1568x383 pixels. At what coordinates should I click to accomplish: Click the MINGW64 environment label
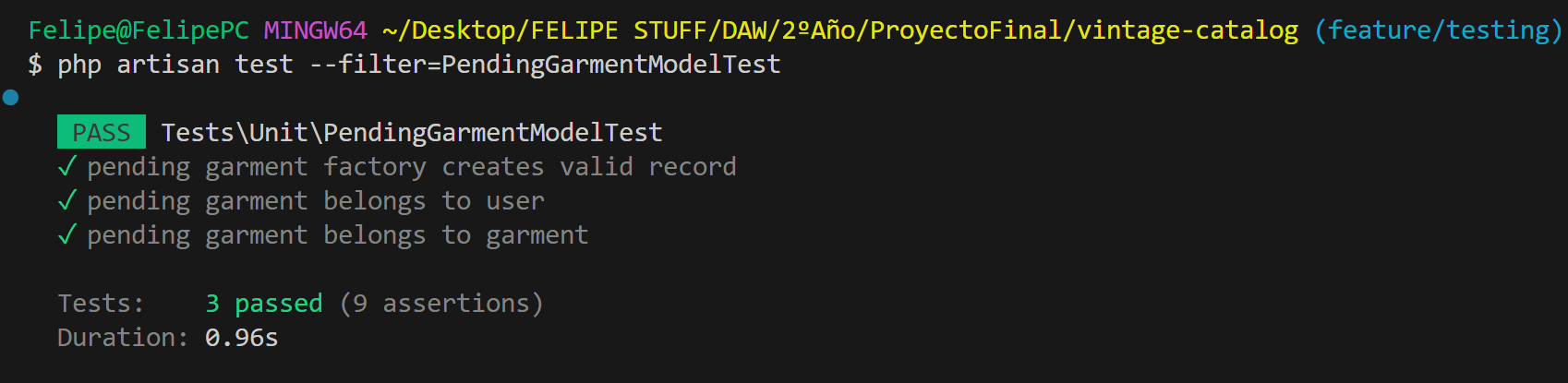(316, 30)
